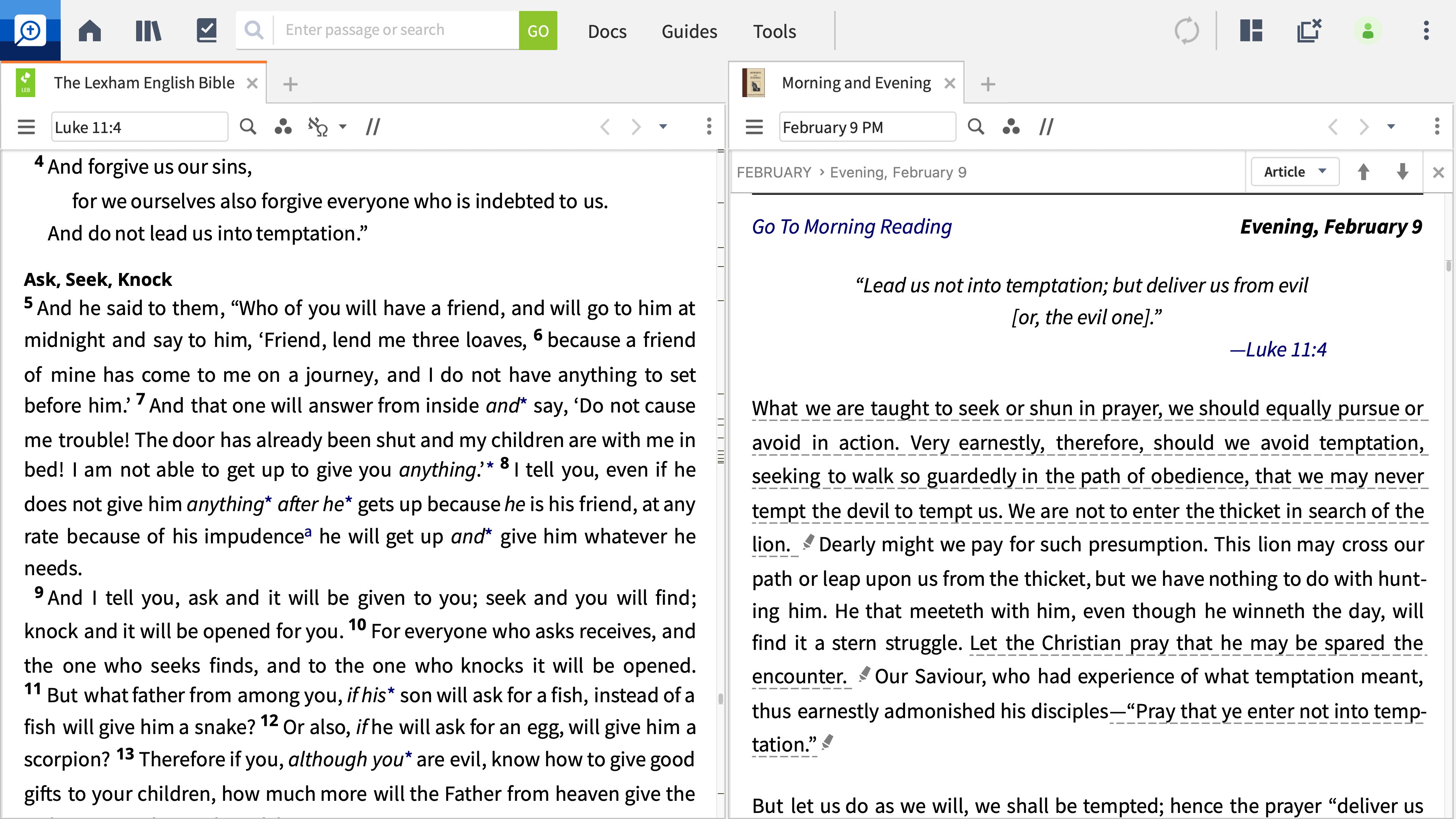
Task: Open parallel resources in Lexham Bible panel
Action: point(372,127)
